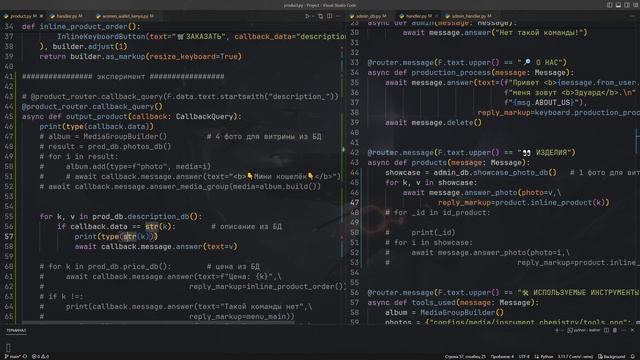The height and width of the screenshot is (360, 640).
Task: Click InlineKeyboardButton on line 37
Action: pyautogui.click(x=101, y=36)
